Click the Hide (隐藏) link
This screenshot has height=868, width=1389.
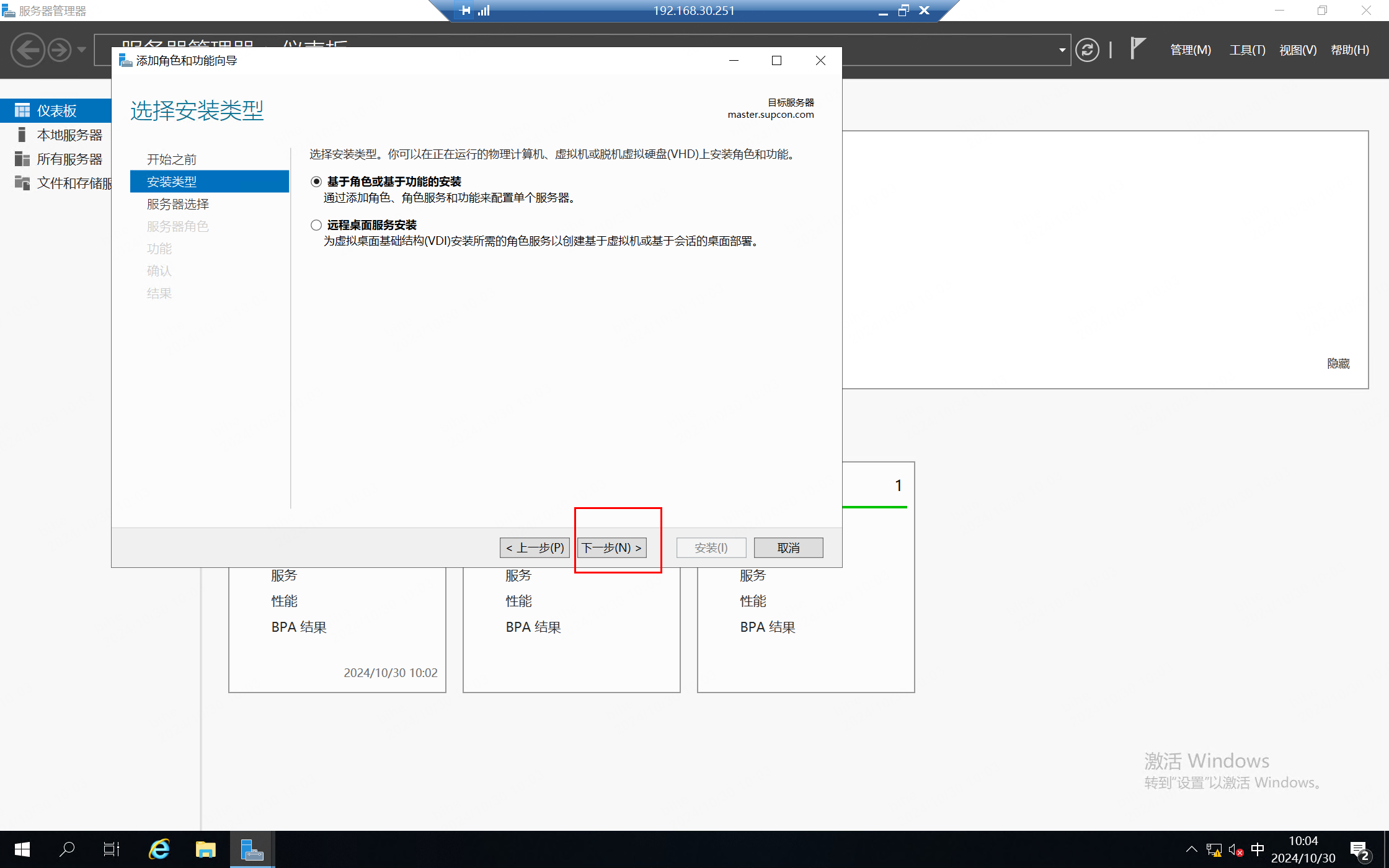[x=1338, y=363]
